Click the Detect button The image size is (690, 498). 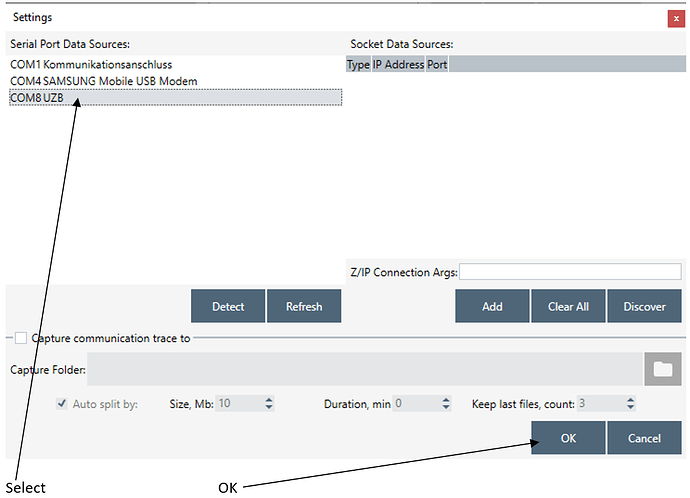(228, 306)
